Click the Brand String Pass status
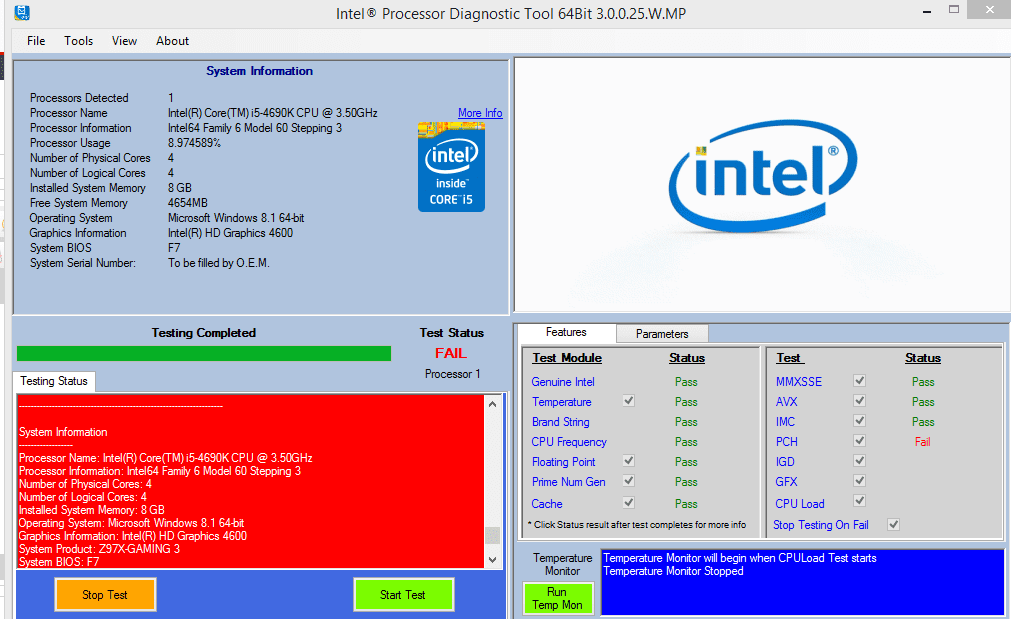The image size is (1011, 619). 686,422
